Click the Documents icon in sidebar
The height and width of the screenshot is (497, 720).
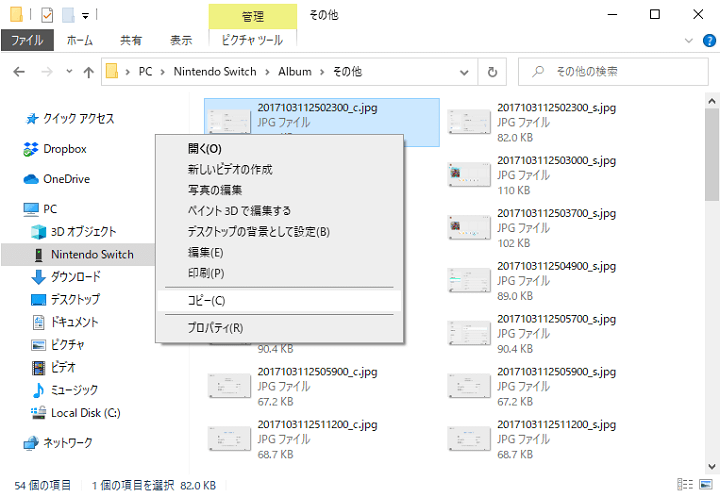(x=39, y=322)
